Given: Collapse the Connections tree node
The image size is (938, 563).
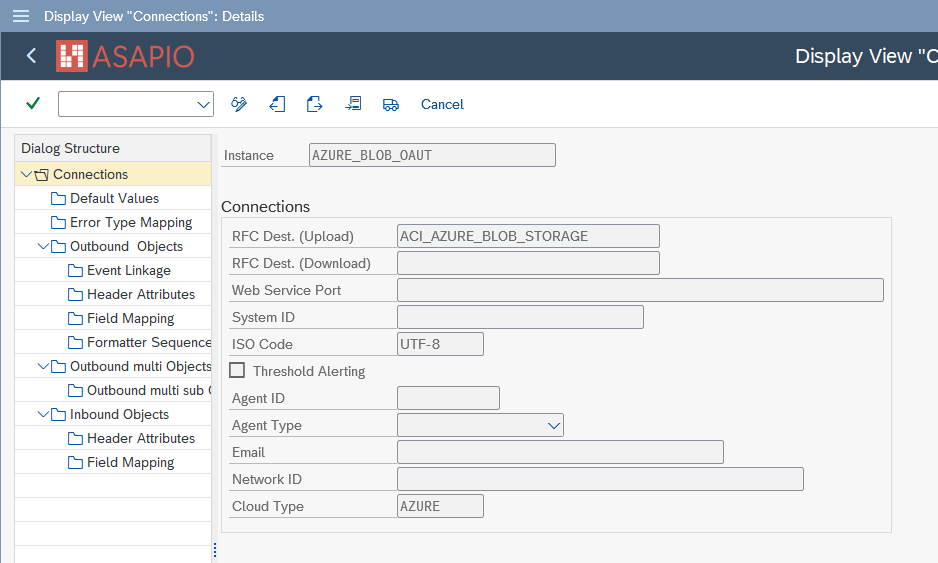Looking at the screenshot, I should tap(26, 174).
